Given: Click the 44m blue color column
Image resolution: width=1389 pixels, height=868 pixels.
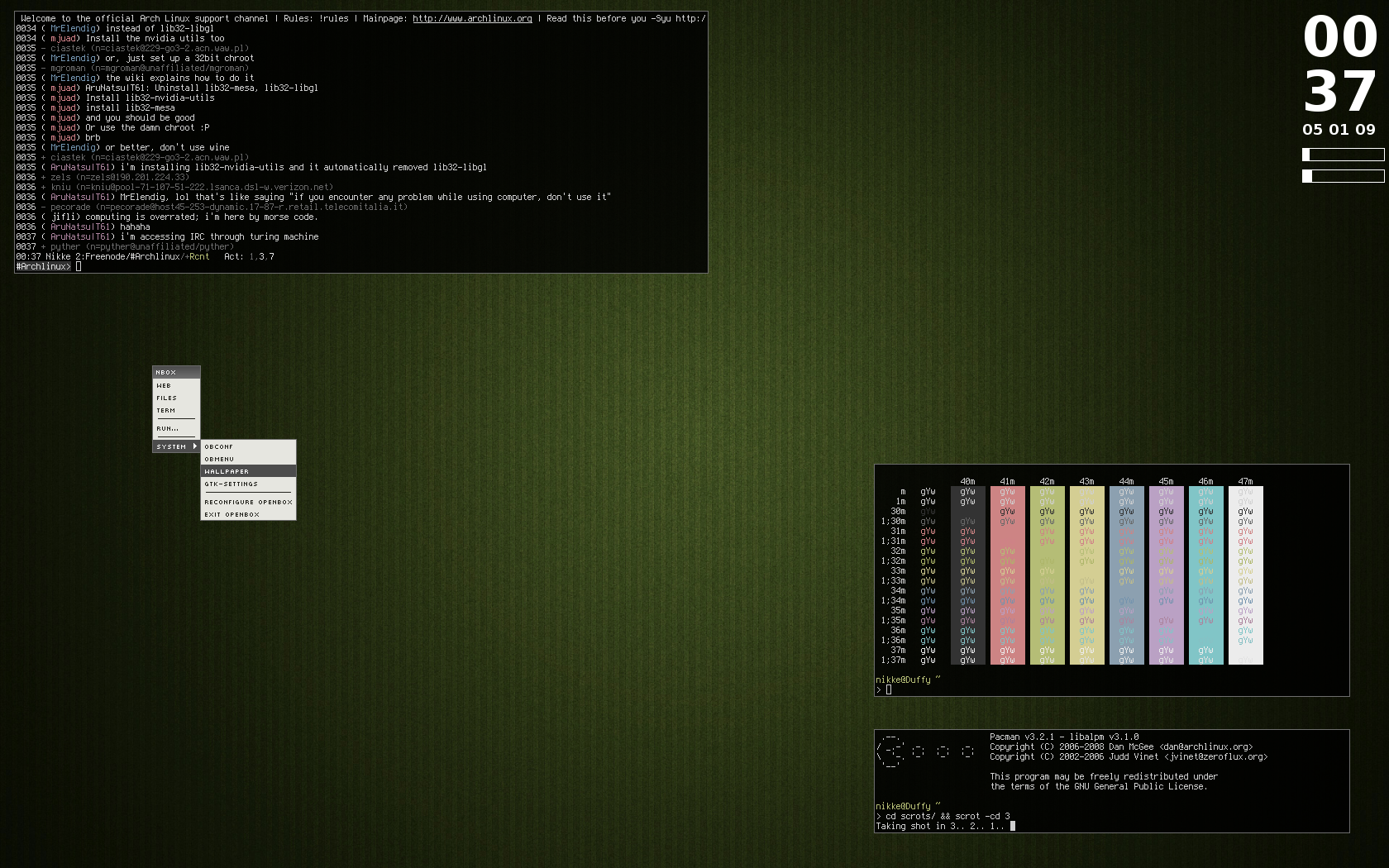Looking at the screenshot, I should point(1126,575).
